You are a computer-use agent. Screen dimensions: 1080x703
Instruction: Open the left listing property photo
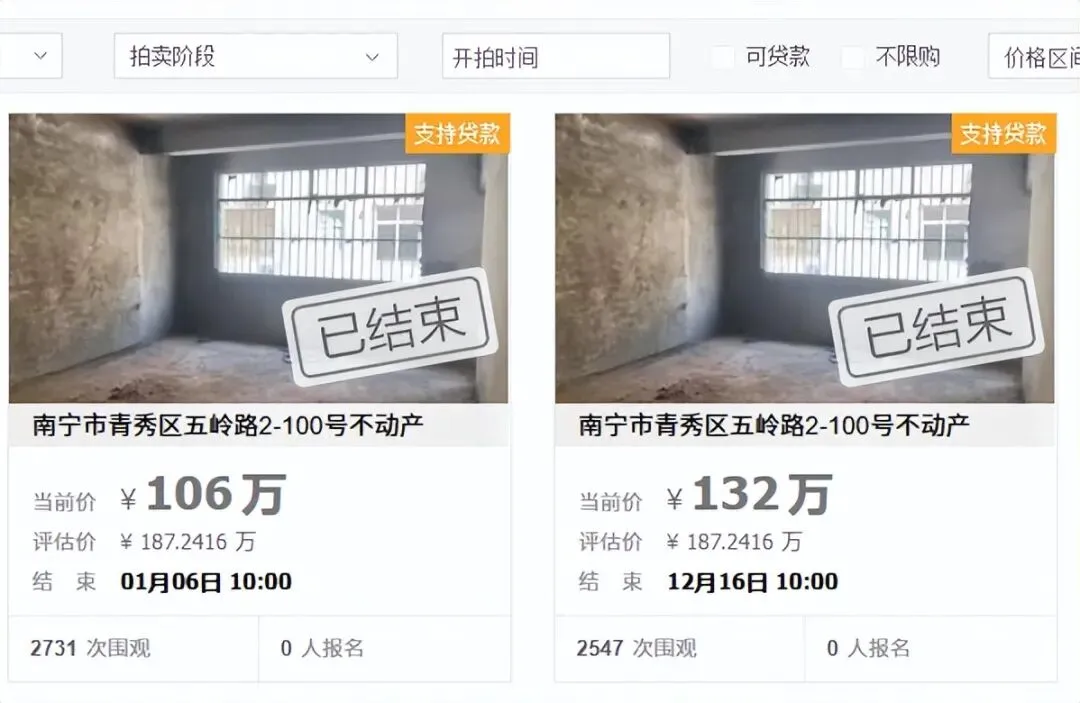pyautogui.click(x=258, y=258)
